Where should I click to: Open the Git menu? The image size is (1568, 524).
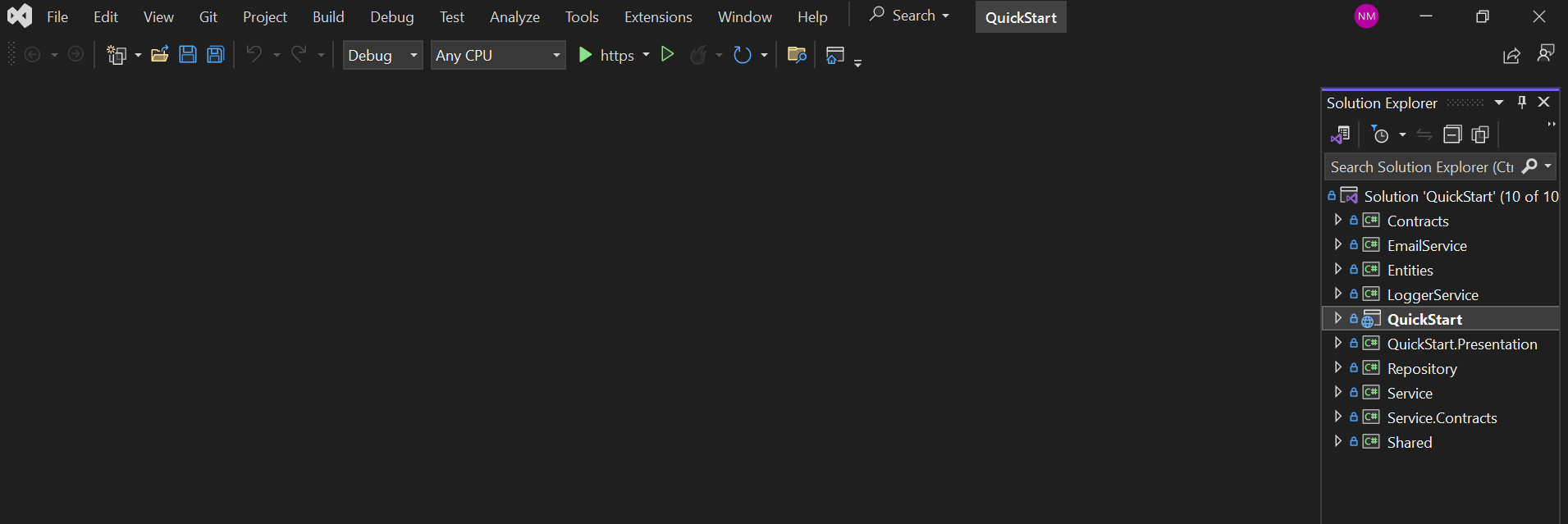pyautogui.click(x=208, y=16)
